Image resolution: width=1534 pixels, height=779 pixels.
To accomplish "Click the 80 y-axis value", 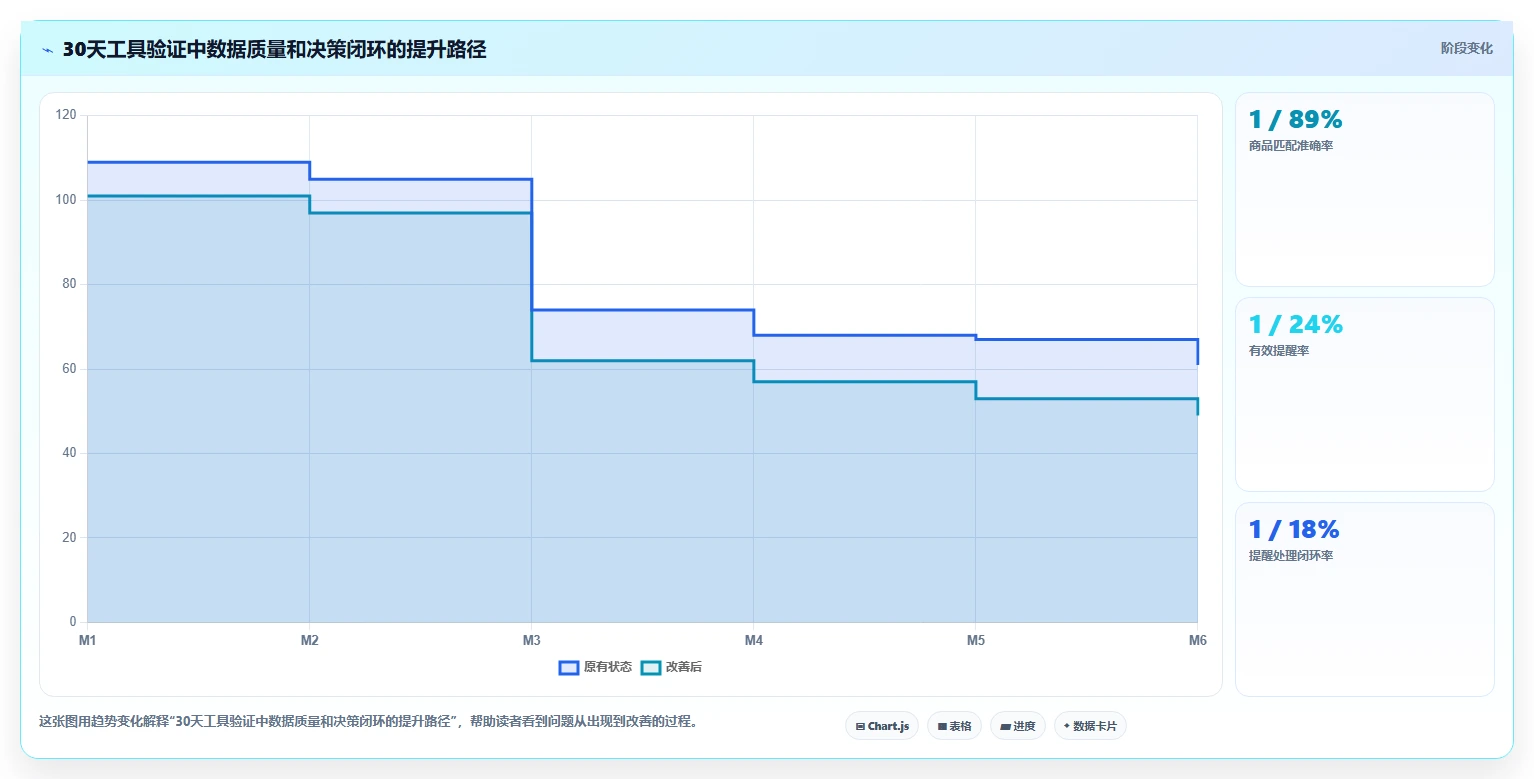I will (x=69, y=284).
